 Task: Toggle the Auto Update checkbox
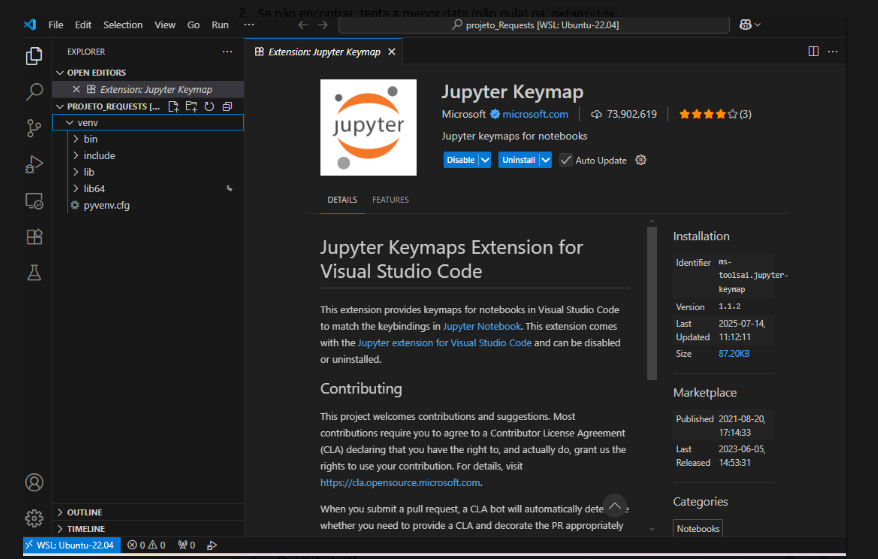click(x=566, y=160)
